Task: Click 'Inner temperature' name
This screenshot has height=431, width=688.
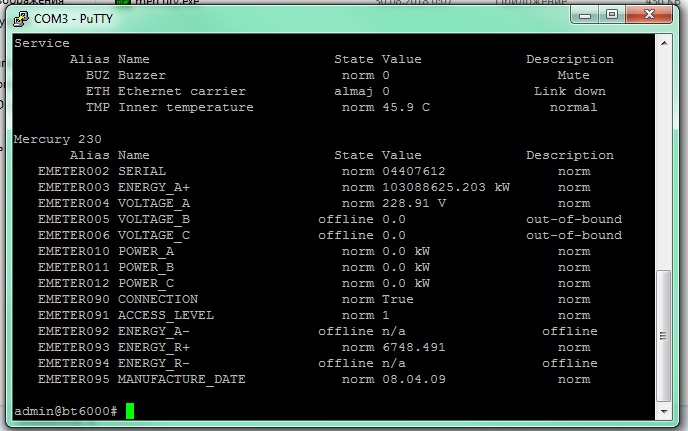Action: pyautogui.click(x=186, y=107)
